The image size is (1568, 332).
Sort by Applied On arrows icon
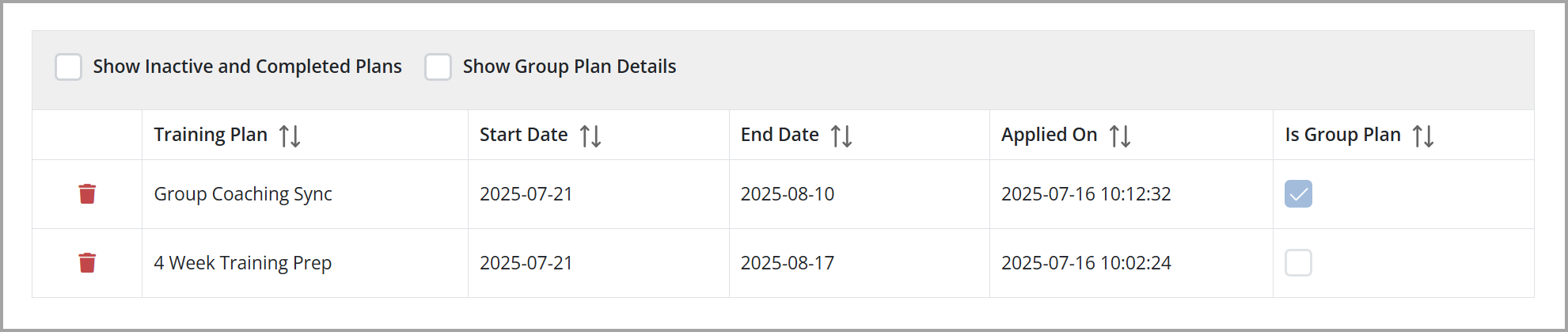coord(1120,135)
